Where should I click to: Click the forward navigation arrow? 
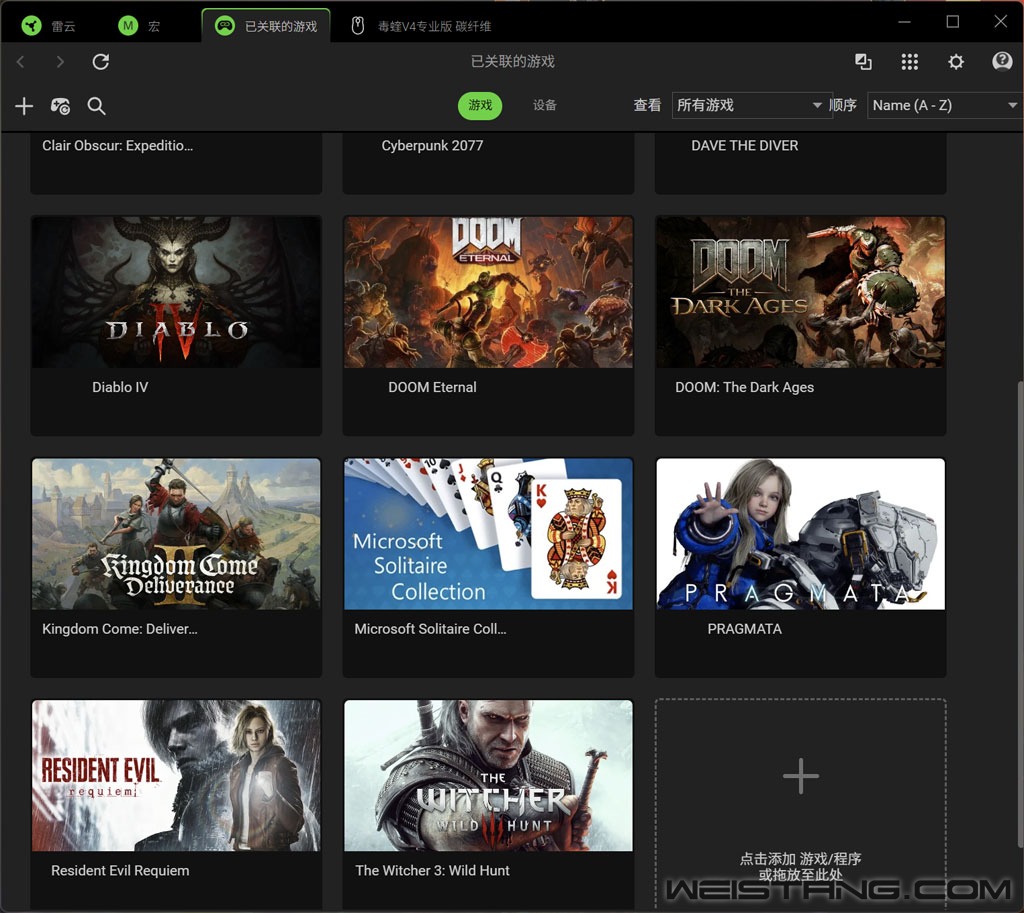[x=60, y=61]
